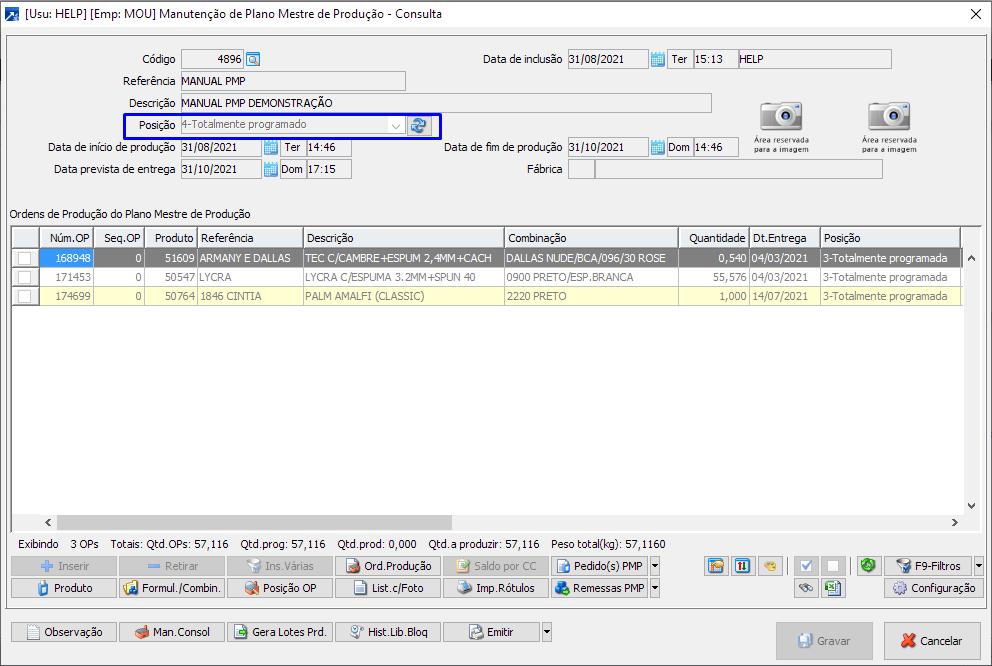Click the Descrição input field
The image size is (992, 666).
[x=446, y=103]
